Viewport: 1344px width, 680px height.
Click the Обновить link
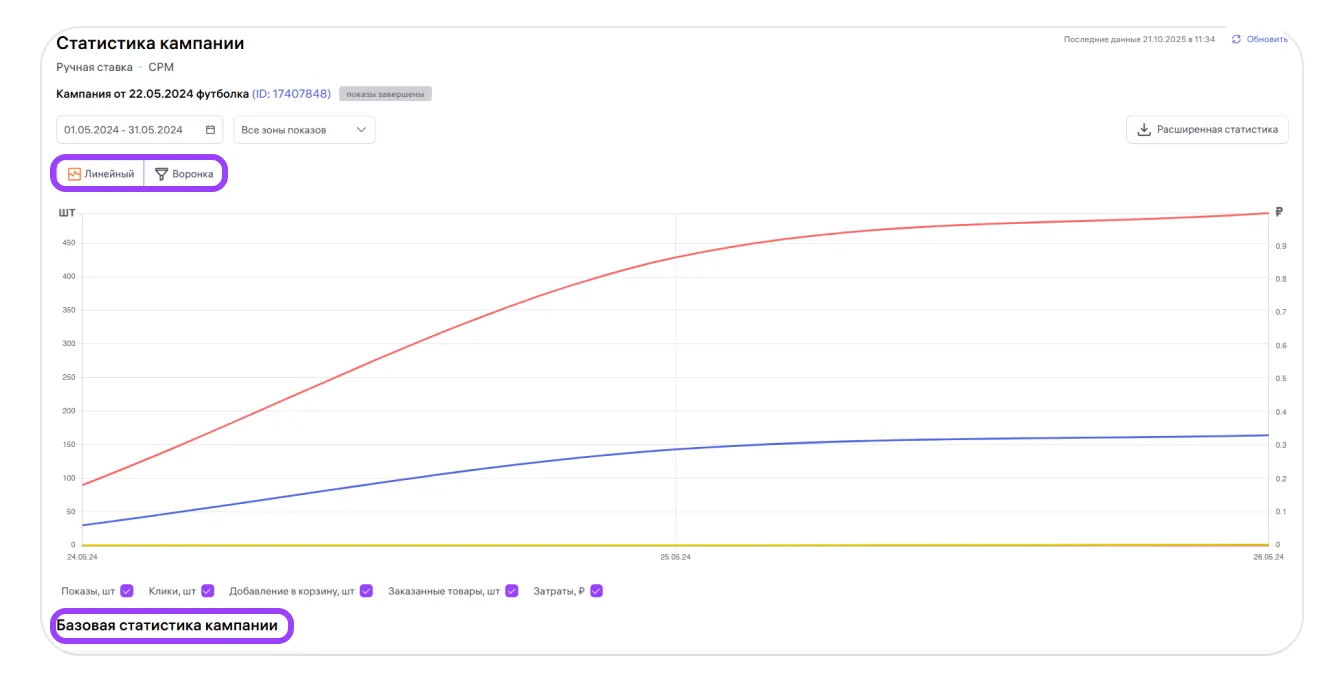(1267, 39)
